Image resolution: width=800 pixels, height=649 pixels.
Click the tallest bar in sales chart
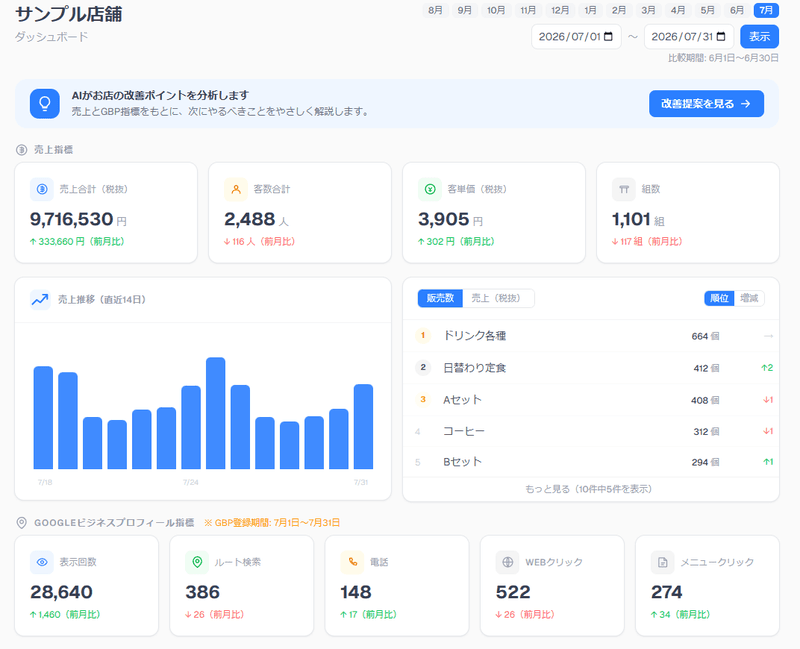point(216,413)
